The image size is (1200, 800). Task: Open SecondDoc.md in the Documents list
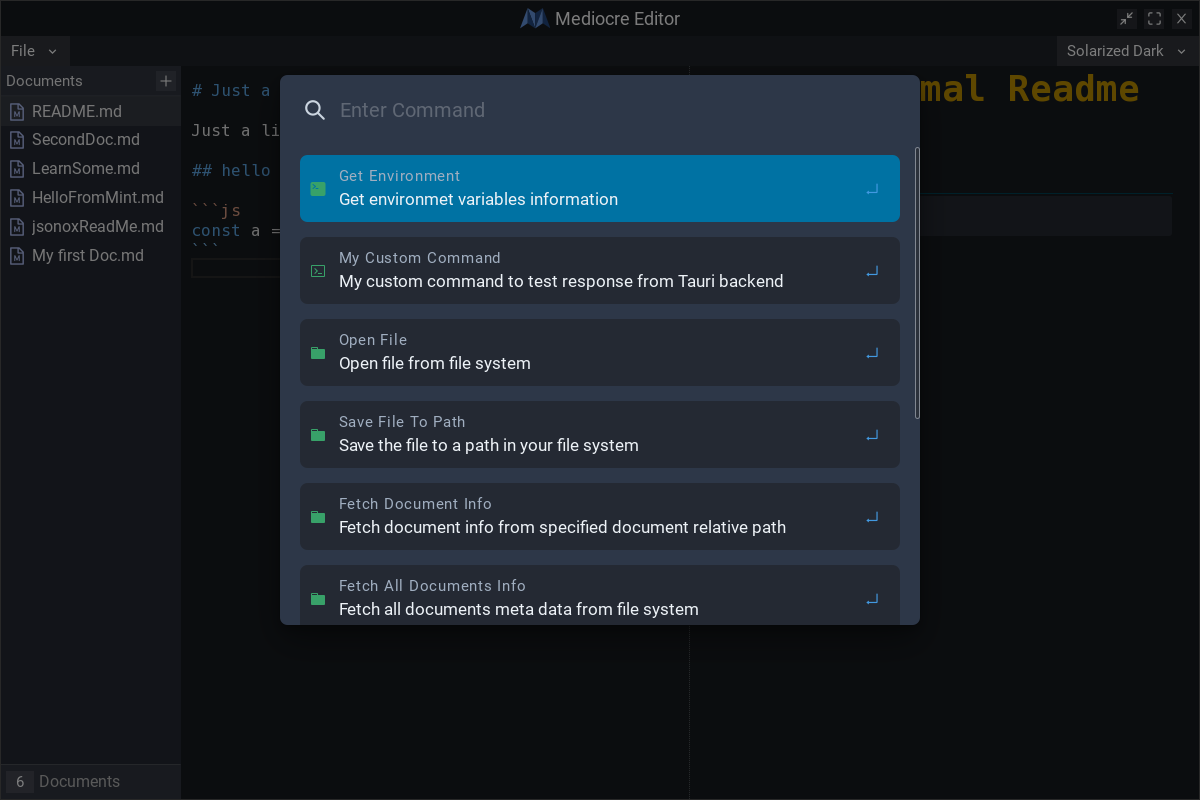coord(90,140)
